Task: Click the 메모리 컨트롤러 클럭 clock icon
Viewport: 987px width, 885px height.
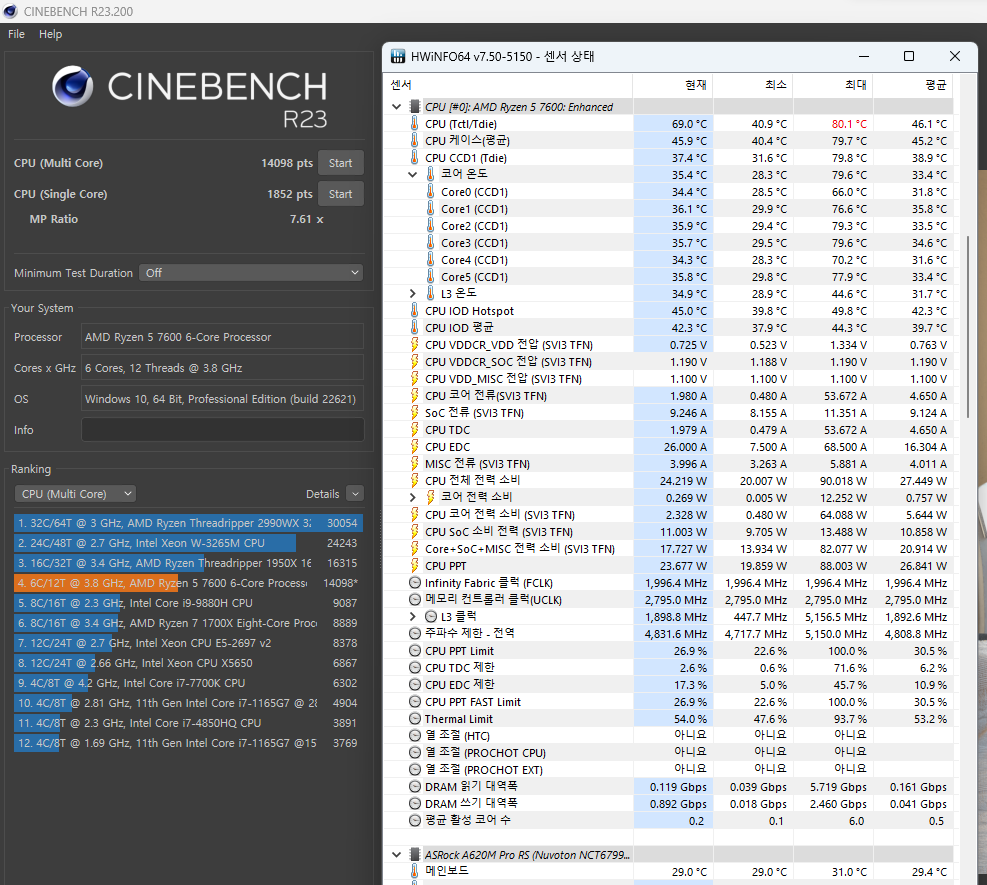Action: tap(415, 600)
